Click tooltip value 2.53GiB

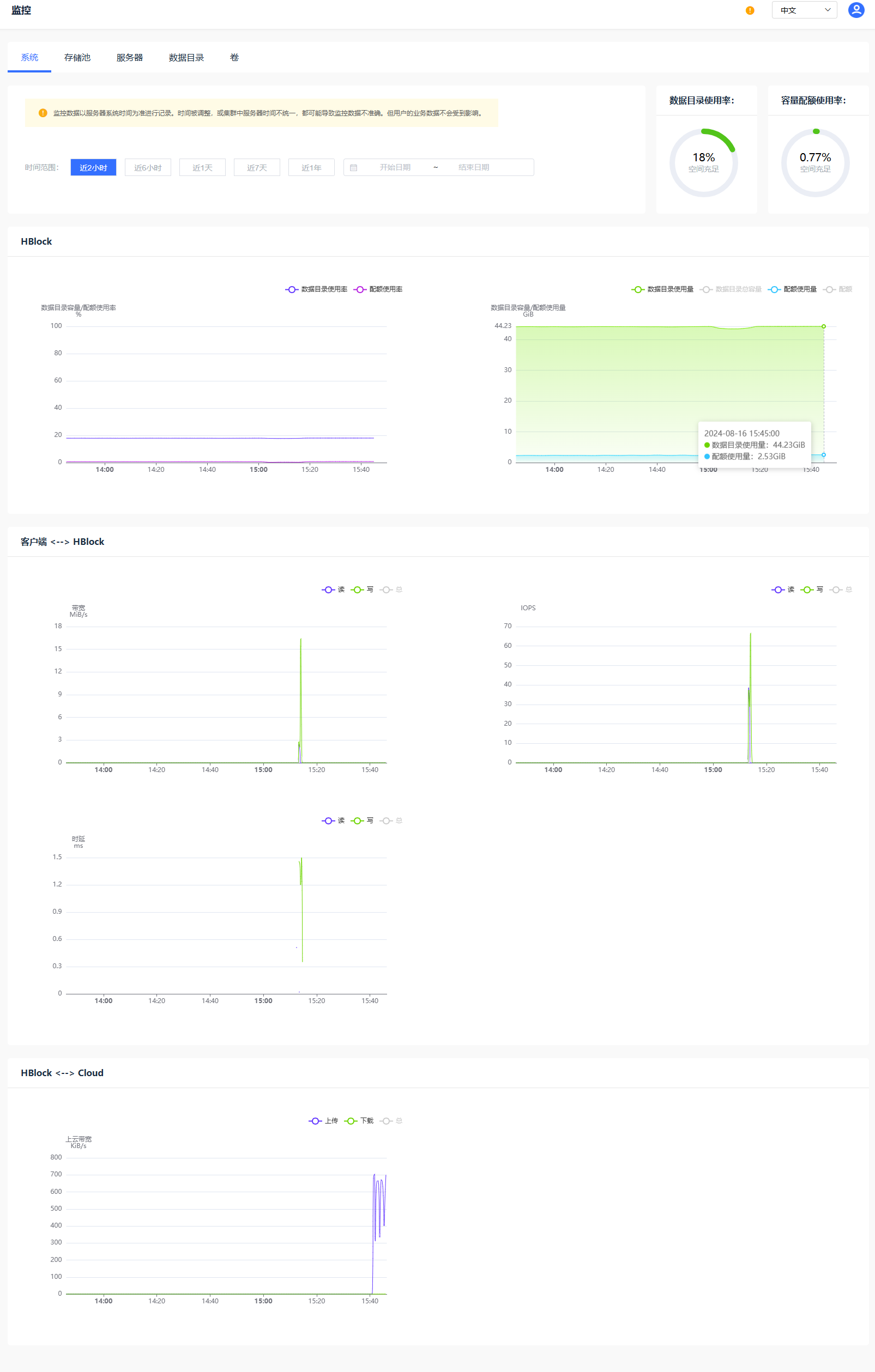pos(771,456)
